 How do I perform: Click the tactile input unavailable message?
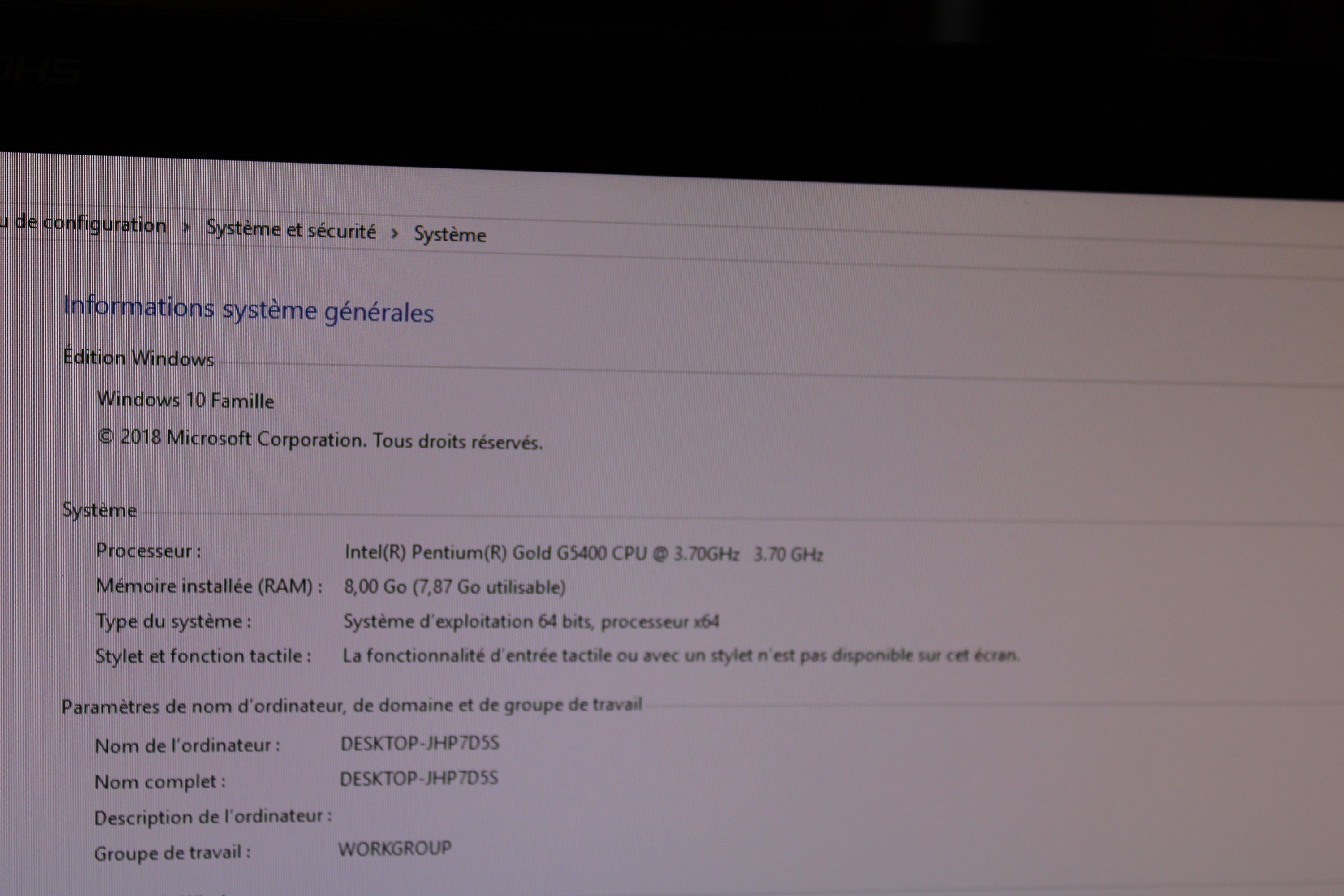681,655
